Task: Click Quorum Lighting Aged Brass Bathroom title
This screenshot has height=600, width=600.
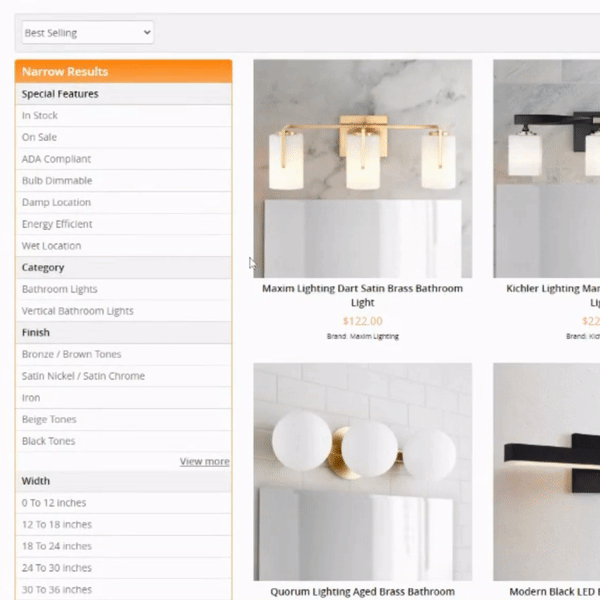Action: tap(362, 592)
